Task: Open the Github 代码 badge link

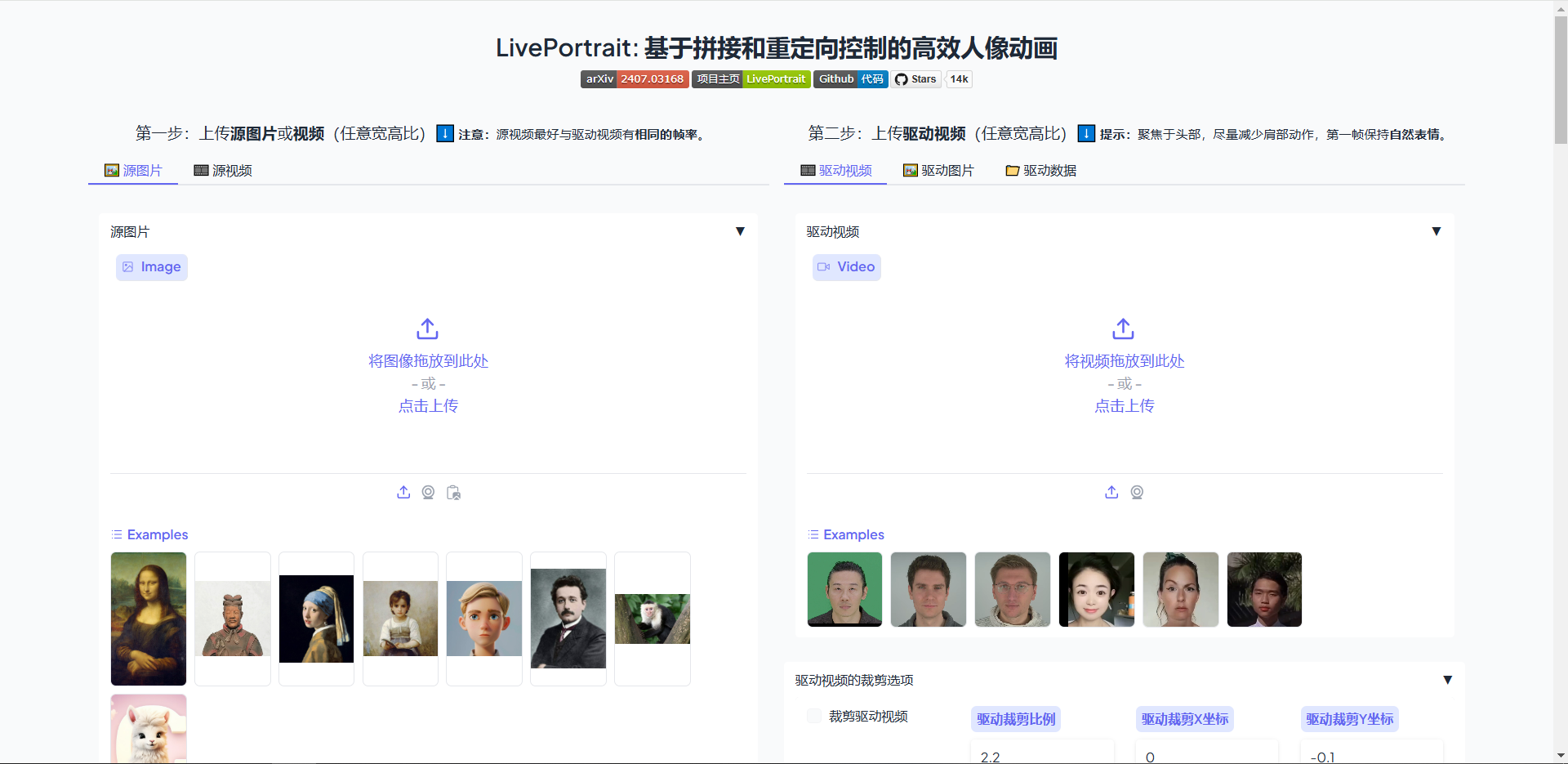Action: (851, 79)
